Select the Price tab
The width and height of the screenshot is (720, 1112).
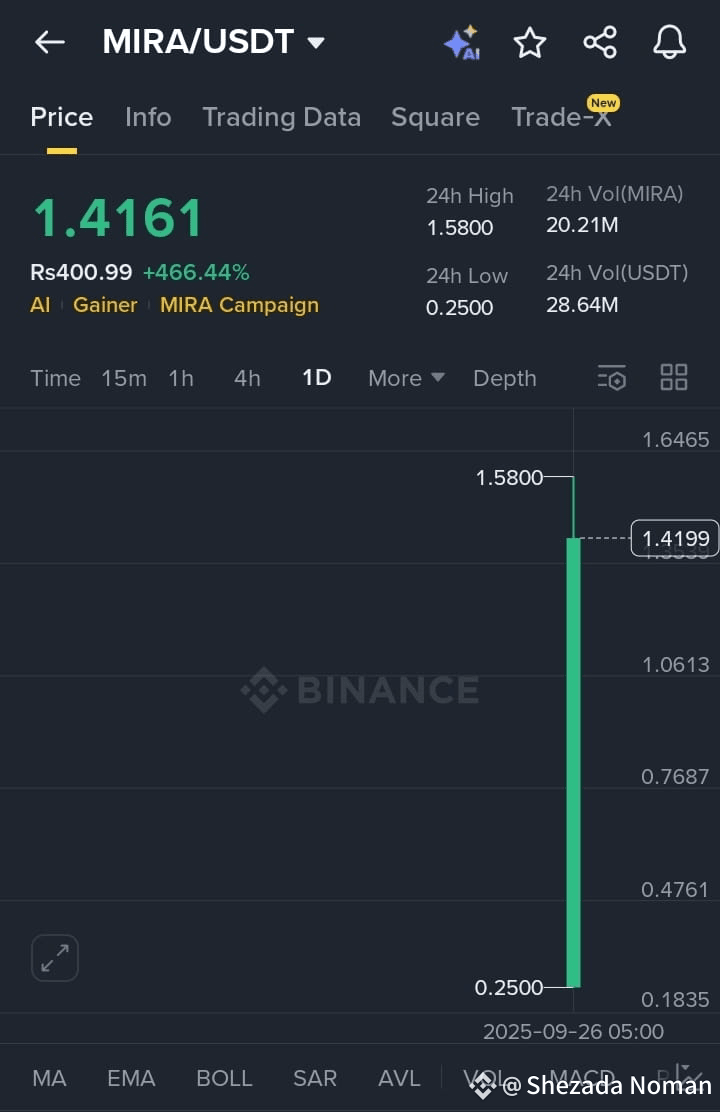62,117
